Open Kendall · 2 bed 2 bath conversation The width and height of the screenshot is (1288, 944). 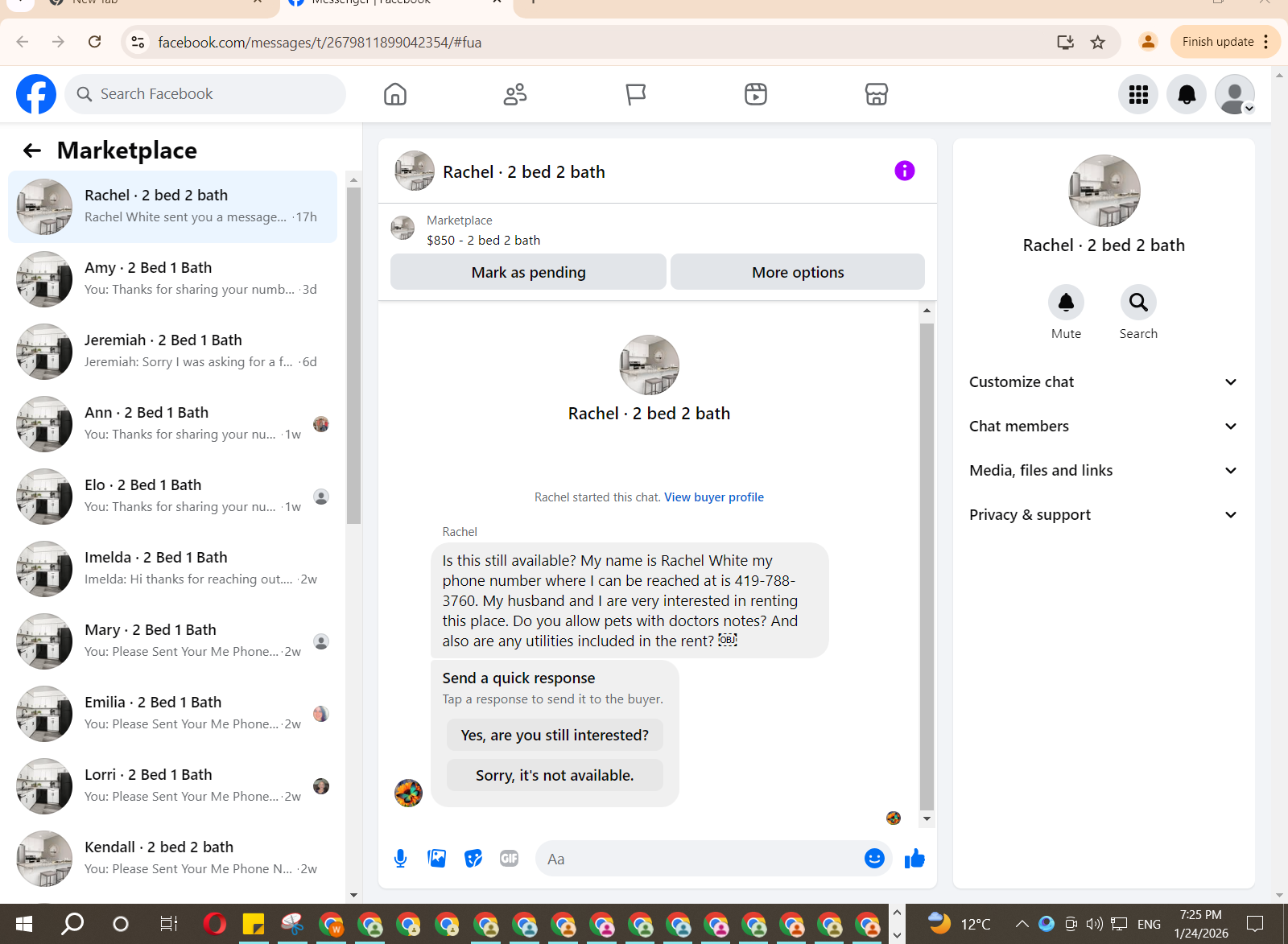173,859
